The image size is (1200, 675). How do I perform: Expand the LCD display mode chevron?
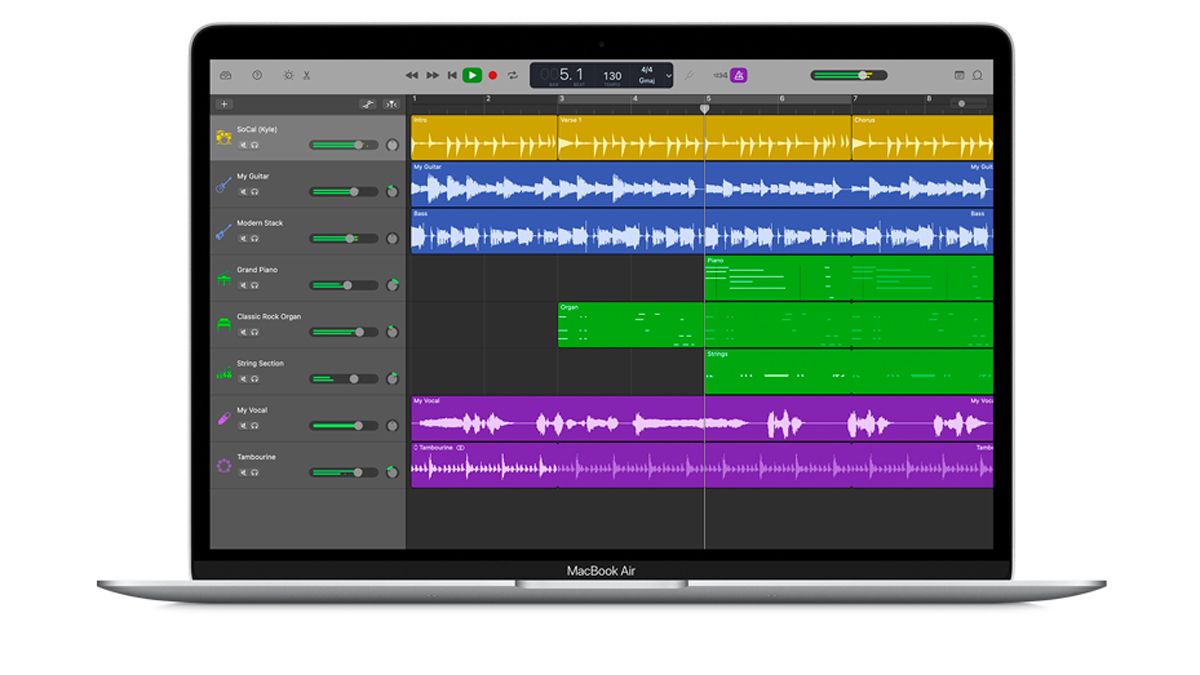(667, 74)
